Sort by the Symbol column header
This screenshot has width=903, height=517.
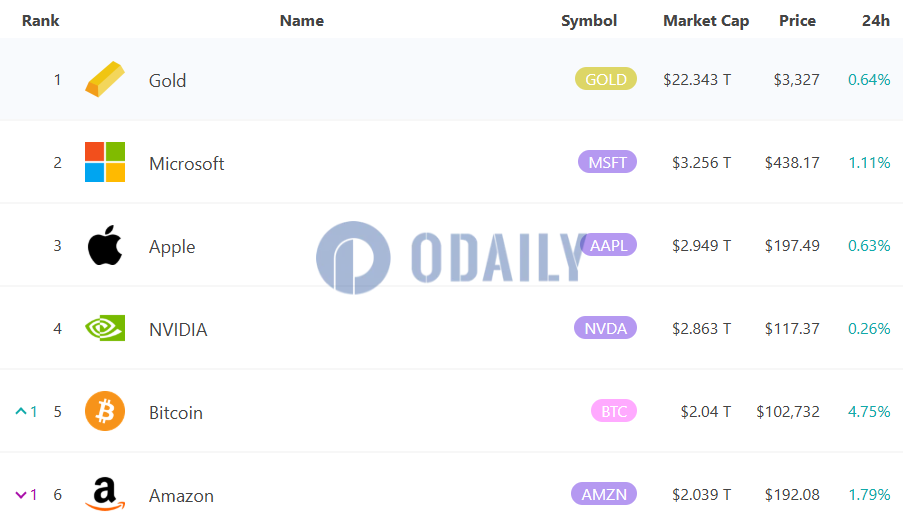(x=589, y=21)
